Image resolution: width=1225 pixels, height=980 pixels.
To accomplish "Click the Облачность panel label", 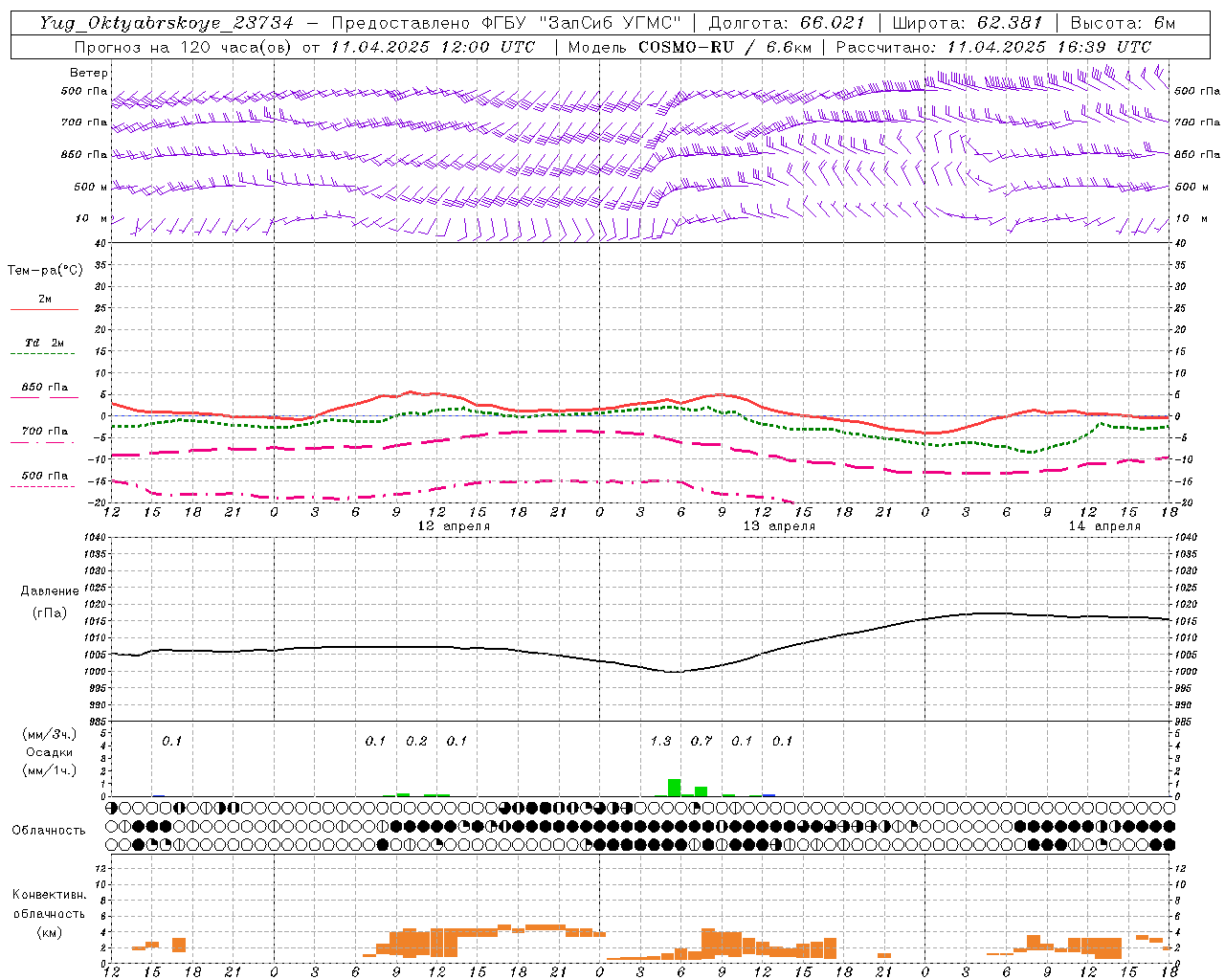I will [49, 831].
